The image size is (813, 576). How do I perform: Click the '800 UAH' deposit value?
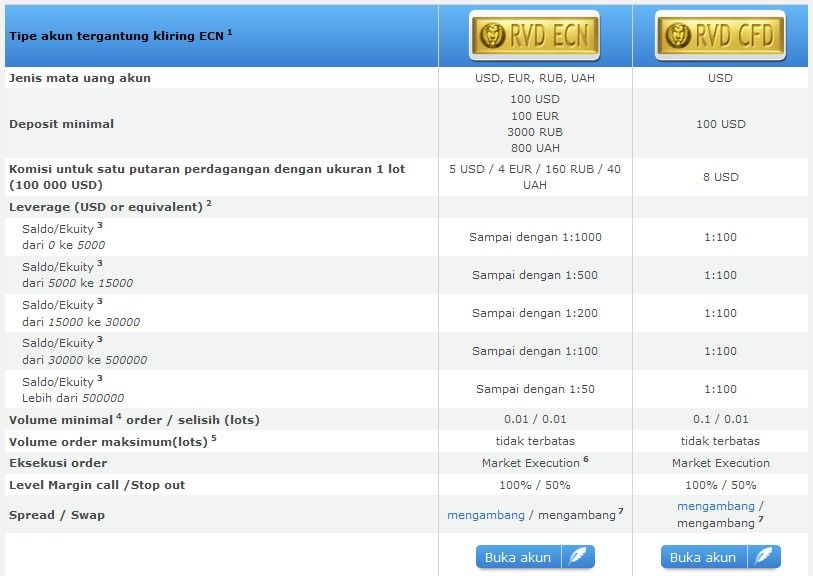pos(535,148)
